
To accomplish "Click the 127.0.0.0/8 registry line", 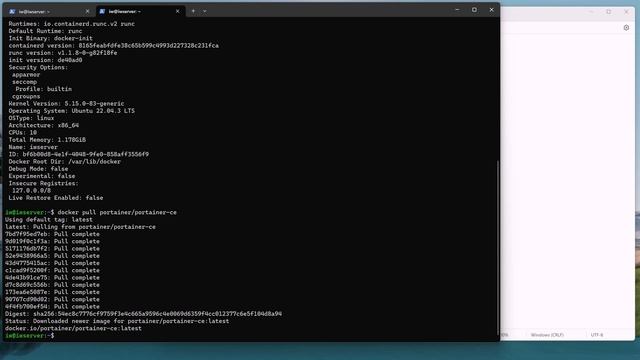I will [31, 191].
